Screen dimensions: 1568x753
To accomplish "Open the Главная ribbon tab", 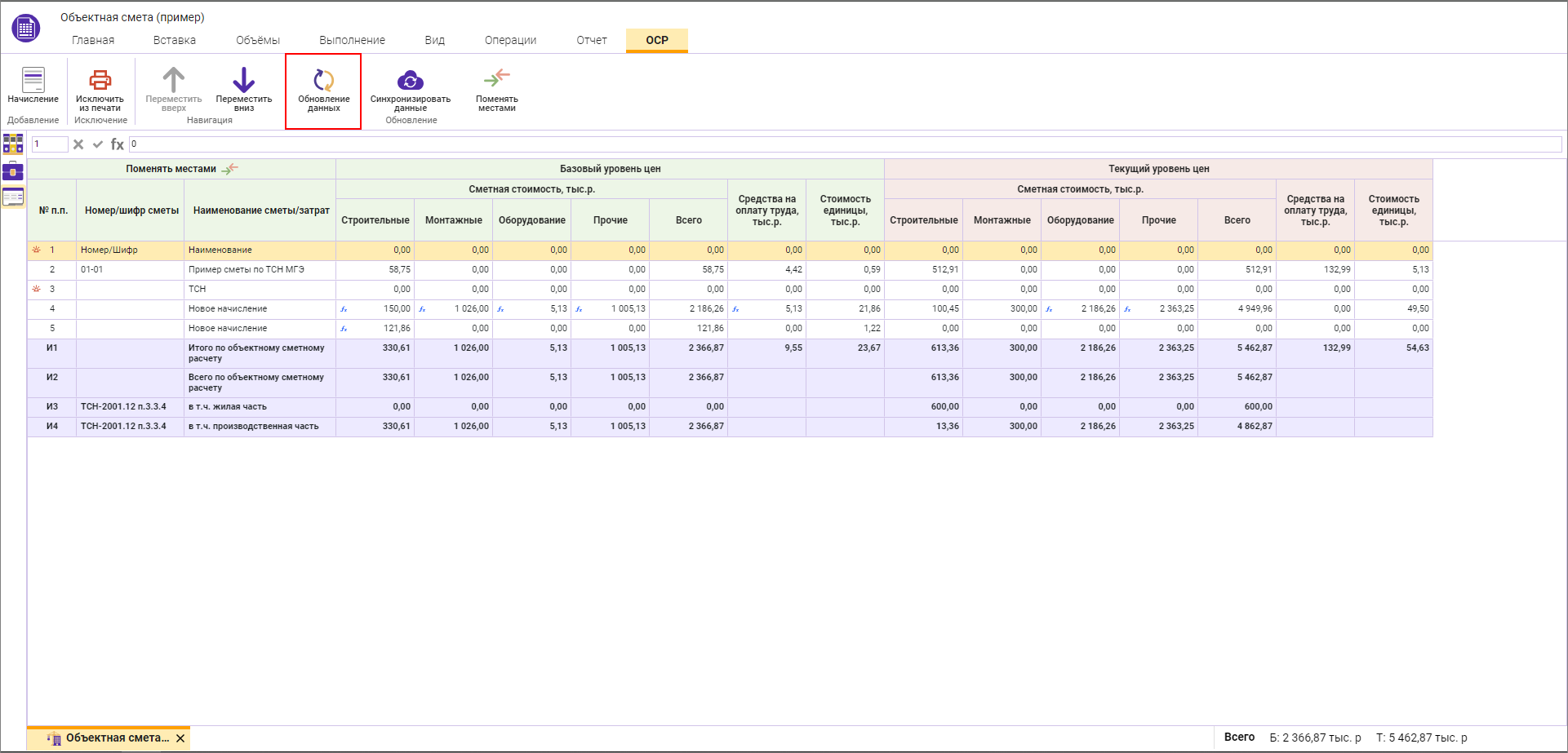I will click(x=93, y=40).
